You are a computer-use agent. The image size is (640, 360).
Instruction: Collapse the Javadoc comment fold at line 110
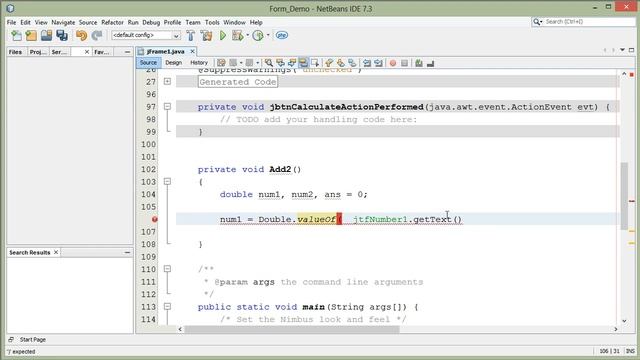pos(167,269)
